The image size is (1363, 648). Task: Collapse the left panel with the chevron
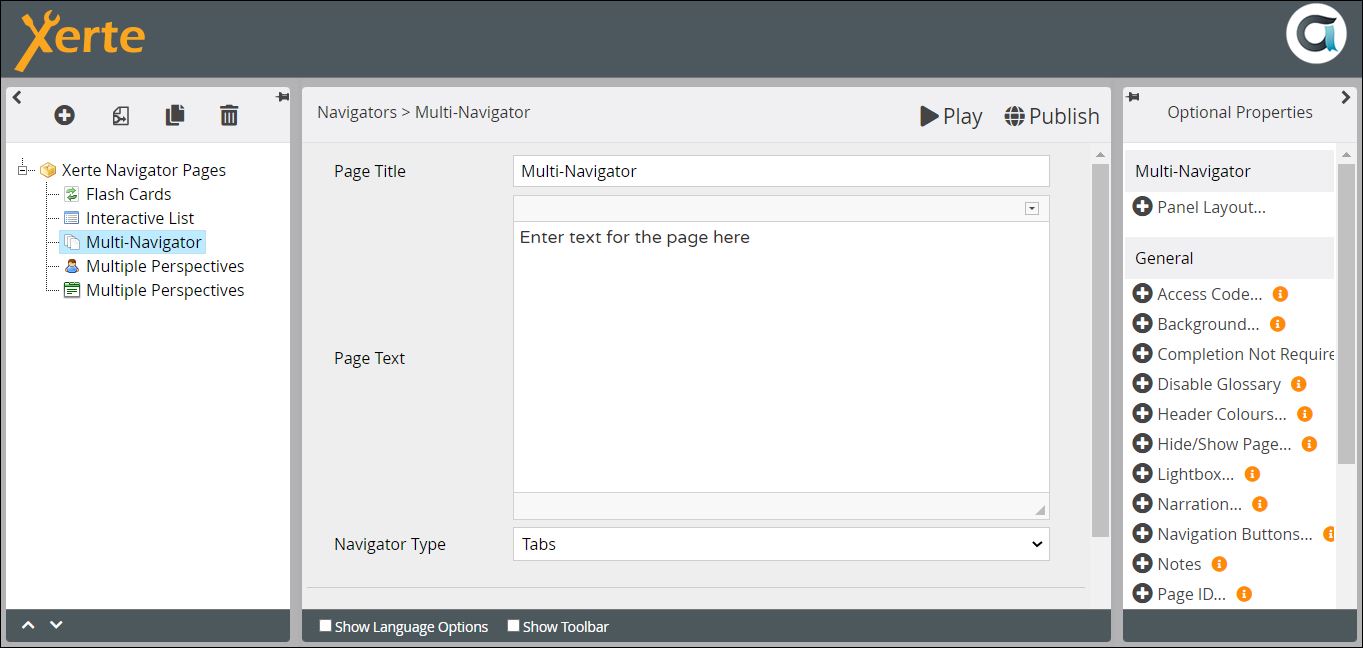pos(17,97)
